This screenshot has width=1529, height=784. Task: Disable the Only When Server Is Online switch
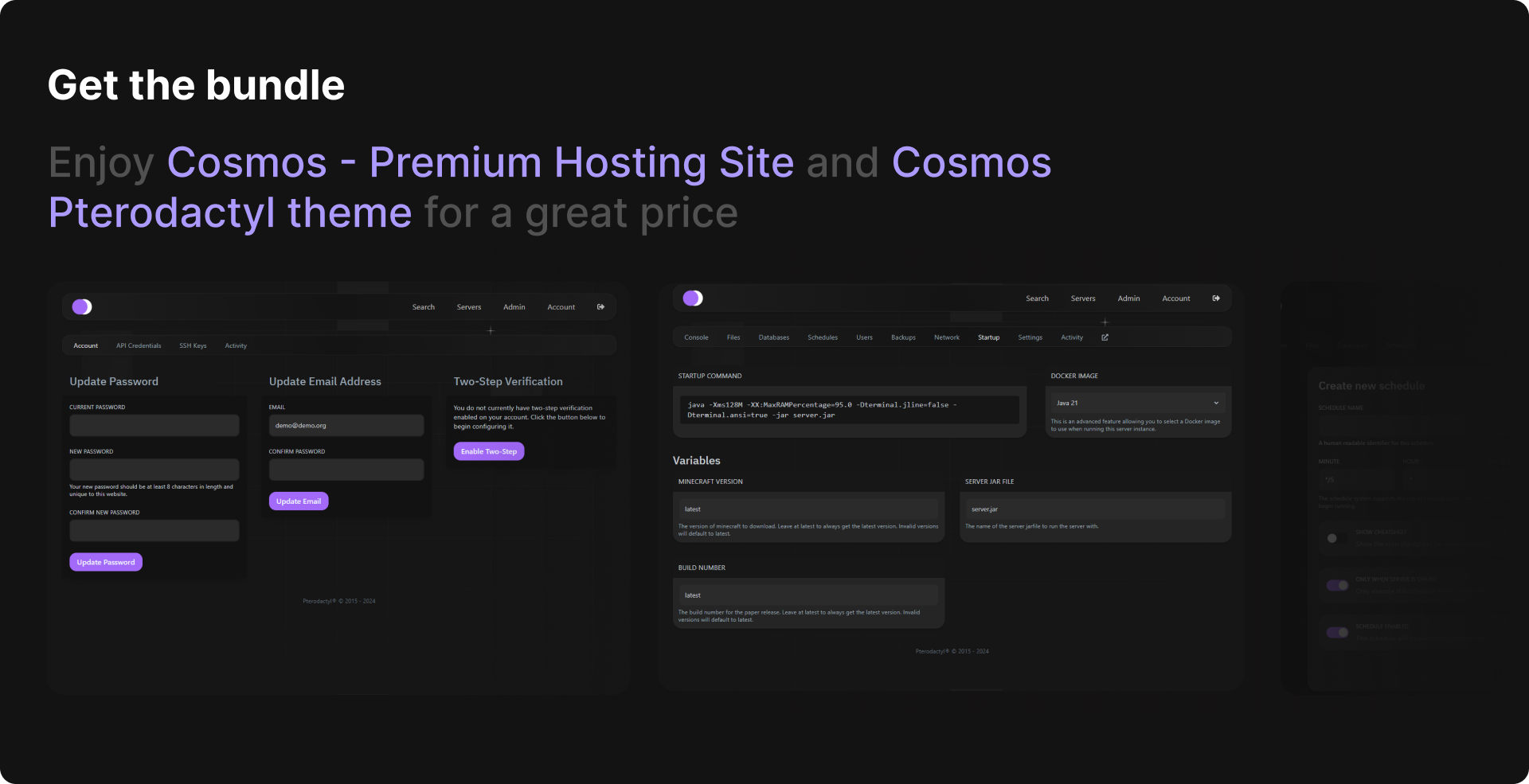(x=1337, y=585)
